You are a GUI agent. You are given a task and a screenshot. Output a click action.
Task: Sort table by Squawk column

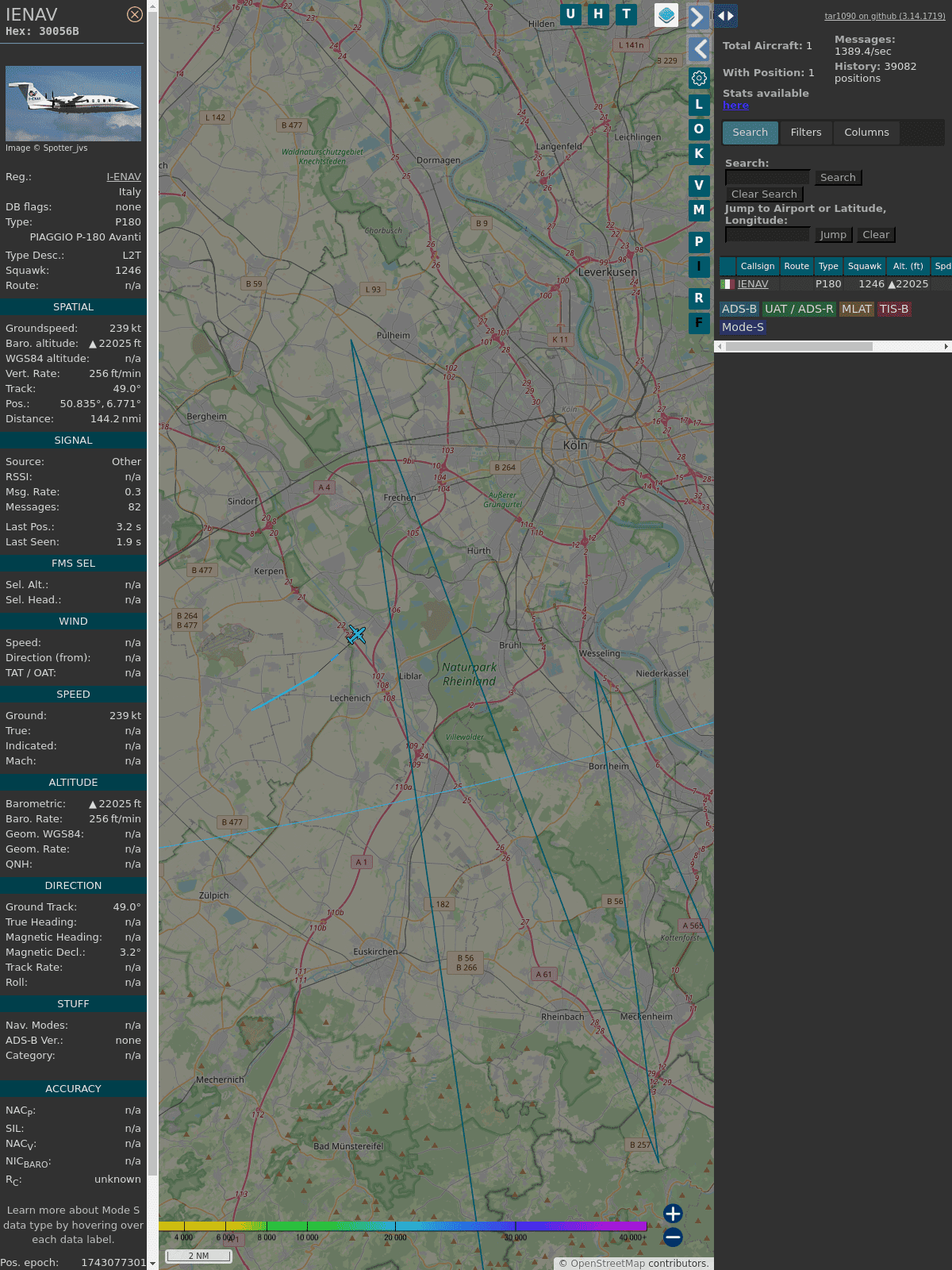[x=865, y=267]
